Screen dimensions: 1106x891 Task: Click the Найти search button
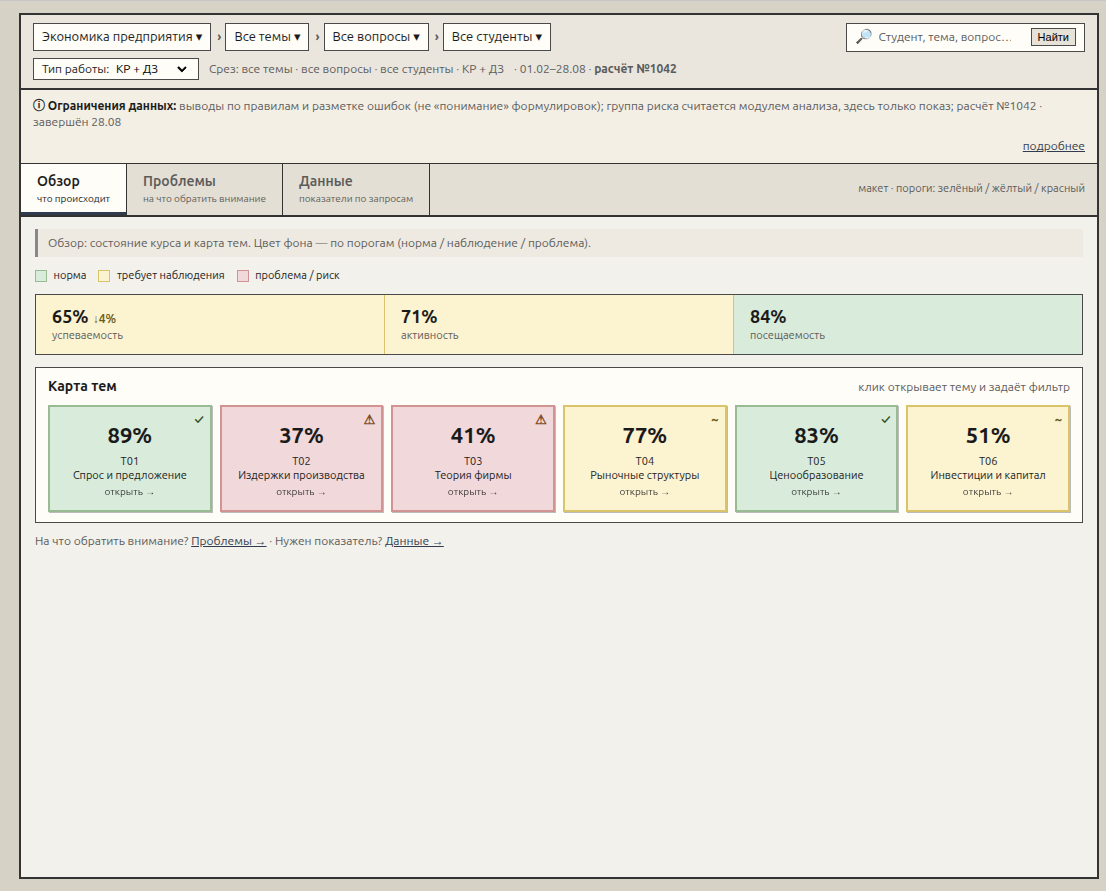pyautogui.click(x=1053, y=37)
